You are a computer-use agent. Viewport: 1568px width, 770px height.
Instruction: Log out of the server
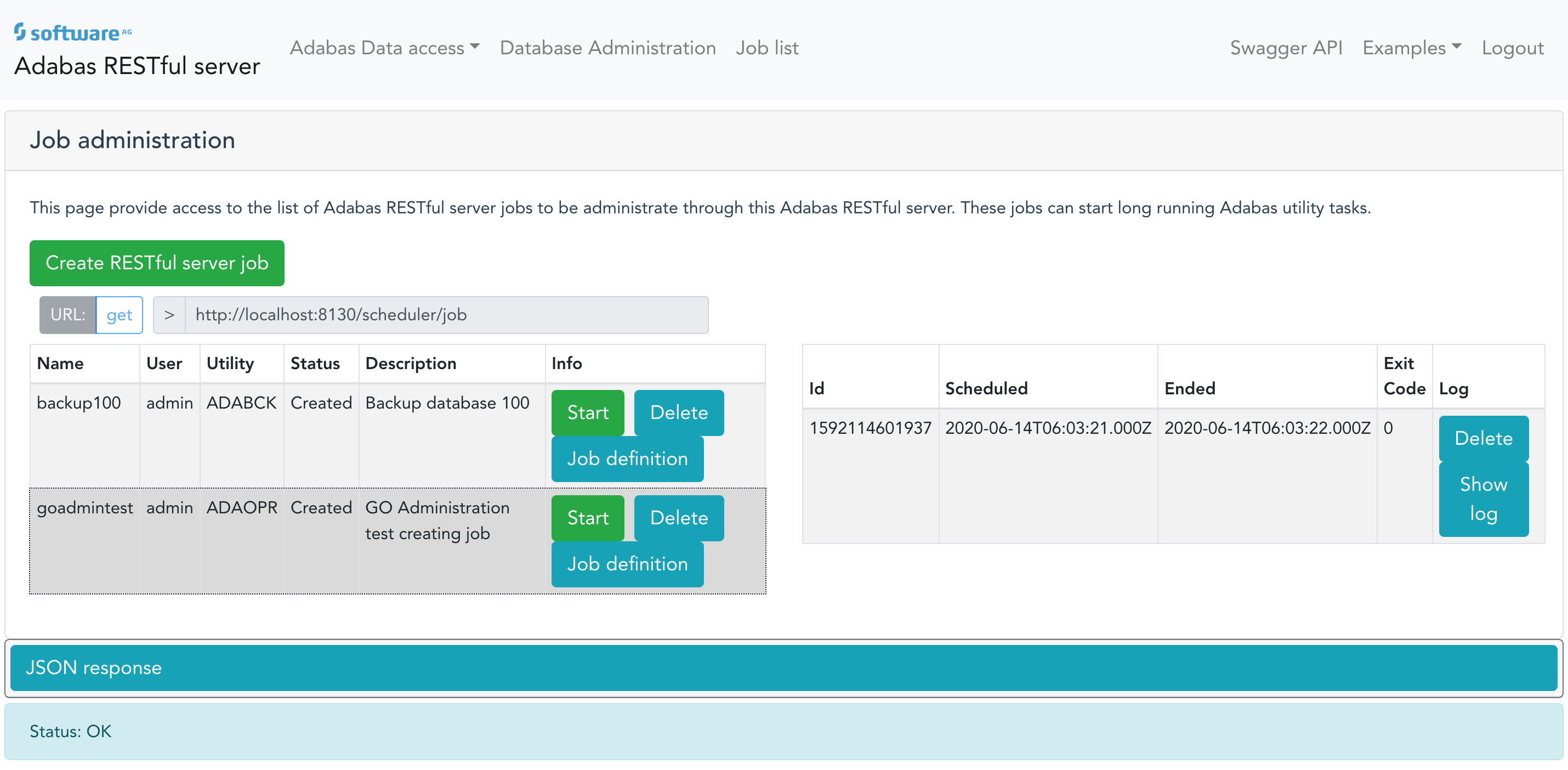1512,48
